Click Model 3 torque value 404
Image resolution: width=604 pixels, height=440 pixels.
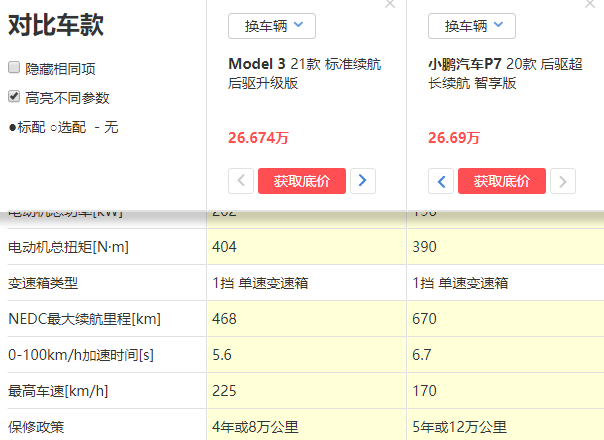coord(224,247)
